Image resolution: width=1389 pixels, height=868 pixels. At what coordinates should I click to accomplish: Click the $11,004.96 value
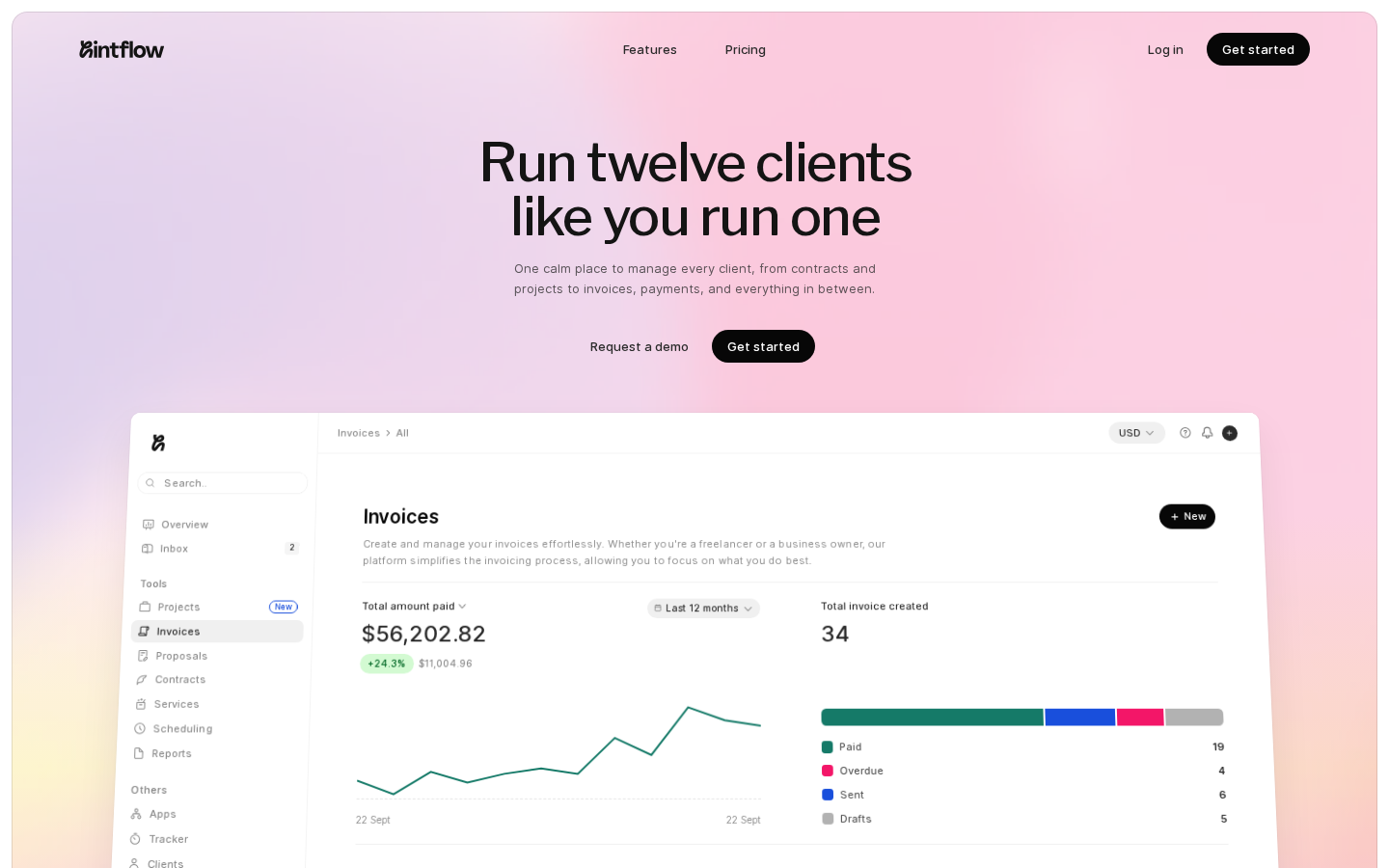pos(446,664)
